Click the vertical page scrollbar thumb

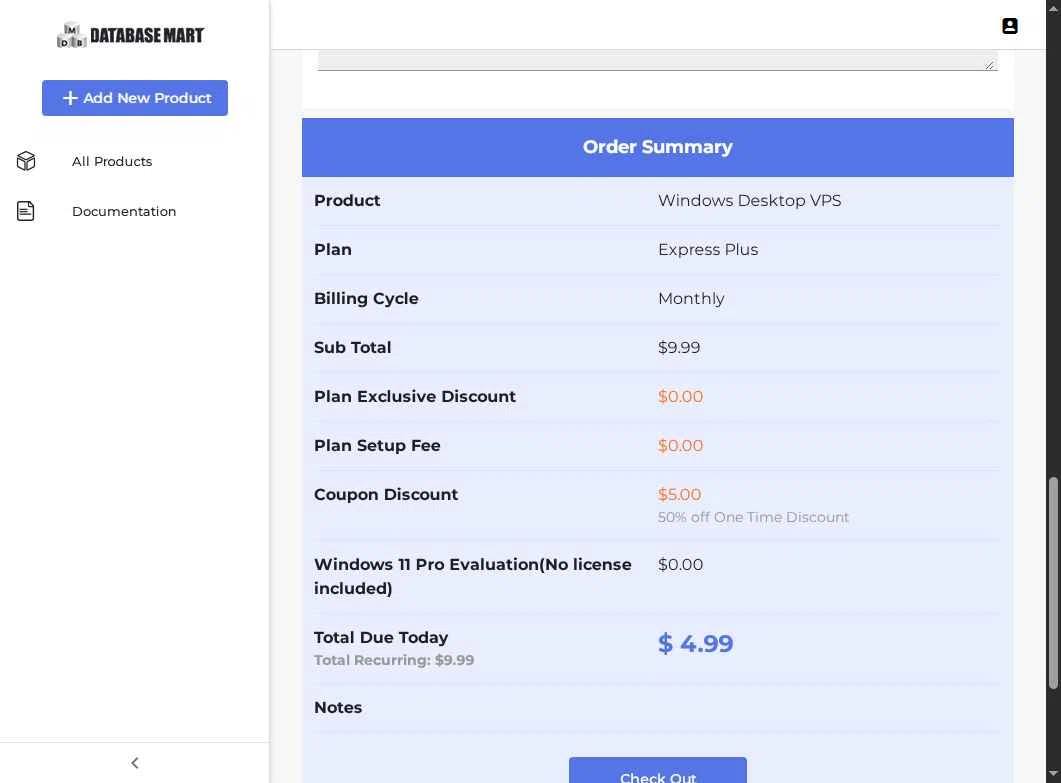pos(1052,583)
